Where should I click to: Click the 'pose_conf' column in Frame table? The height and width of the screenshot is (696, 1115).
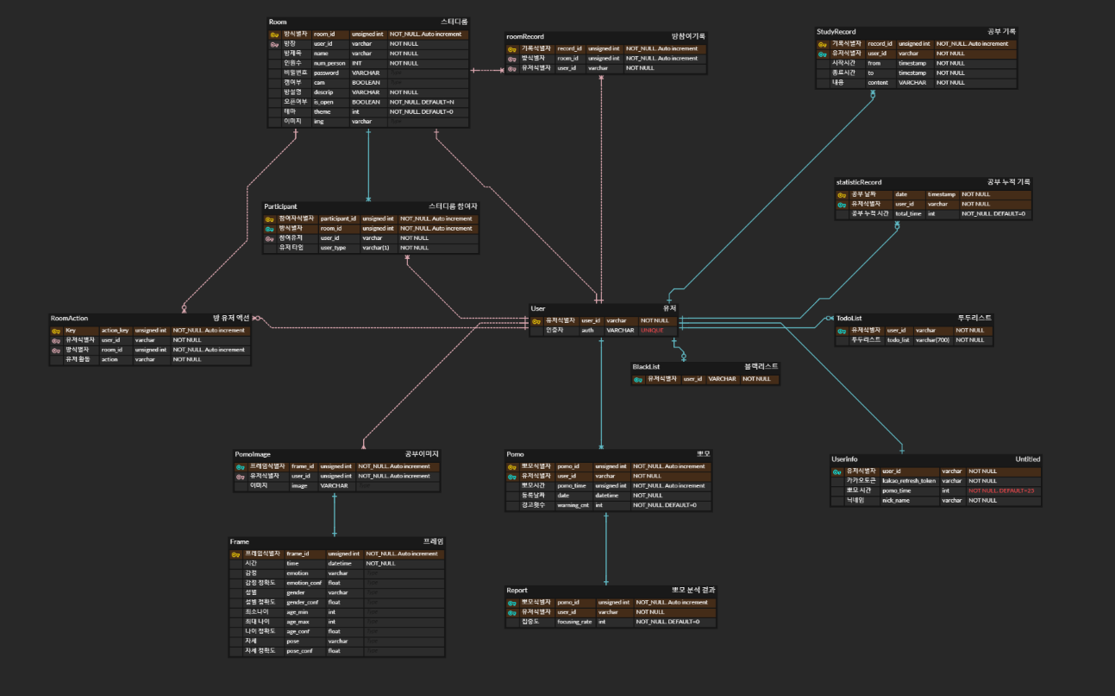299,651
